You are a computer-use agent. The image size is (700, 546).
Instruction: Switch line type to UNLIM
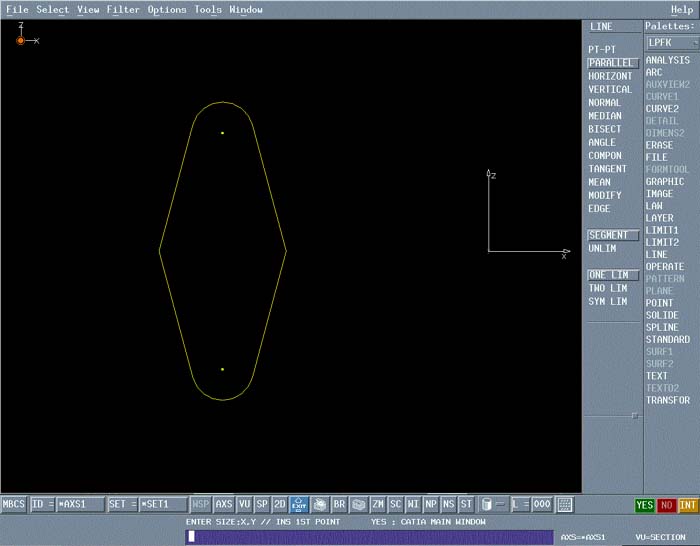point(603,248)
